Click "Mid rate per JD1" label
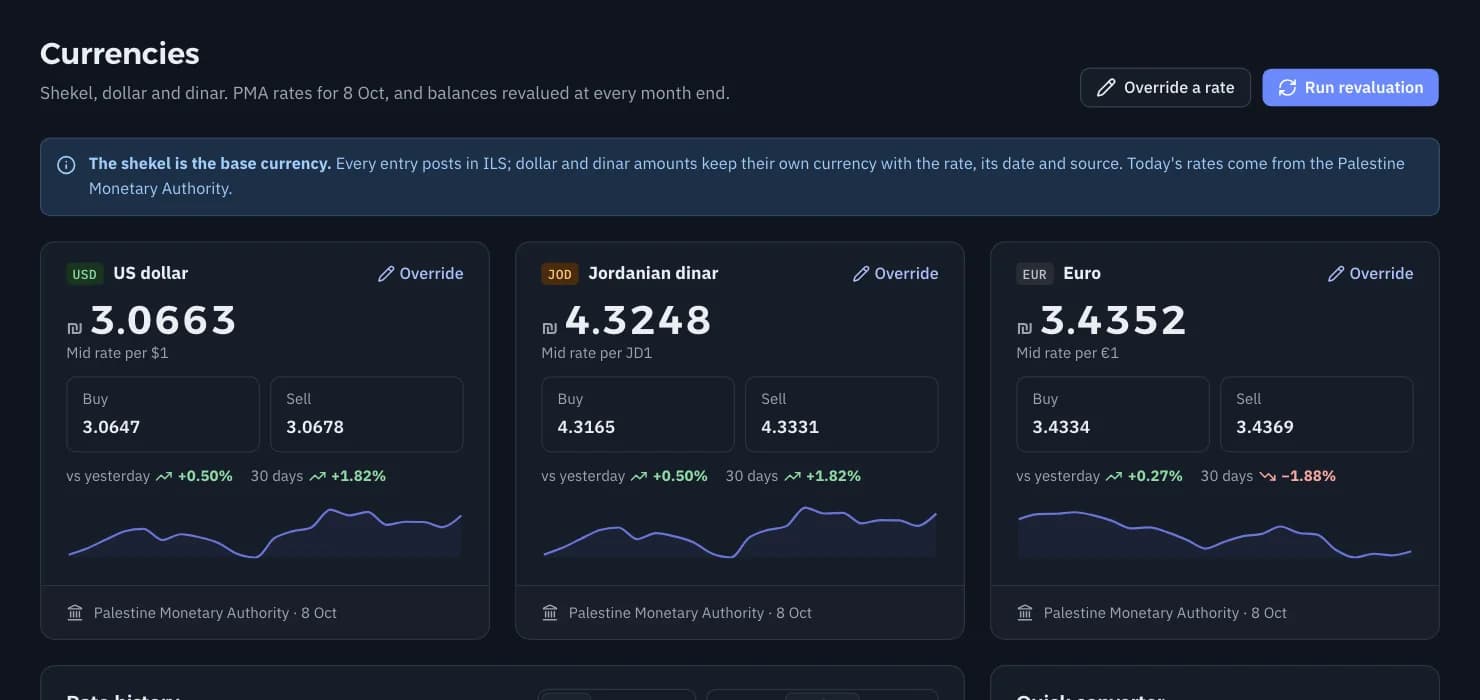This screenshot has height=700, width=1480. (597, 353)
